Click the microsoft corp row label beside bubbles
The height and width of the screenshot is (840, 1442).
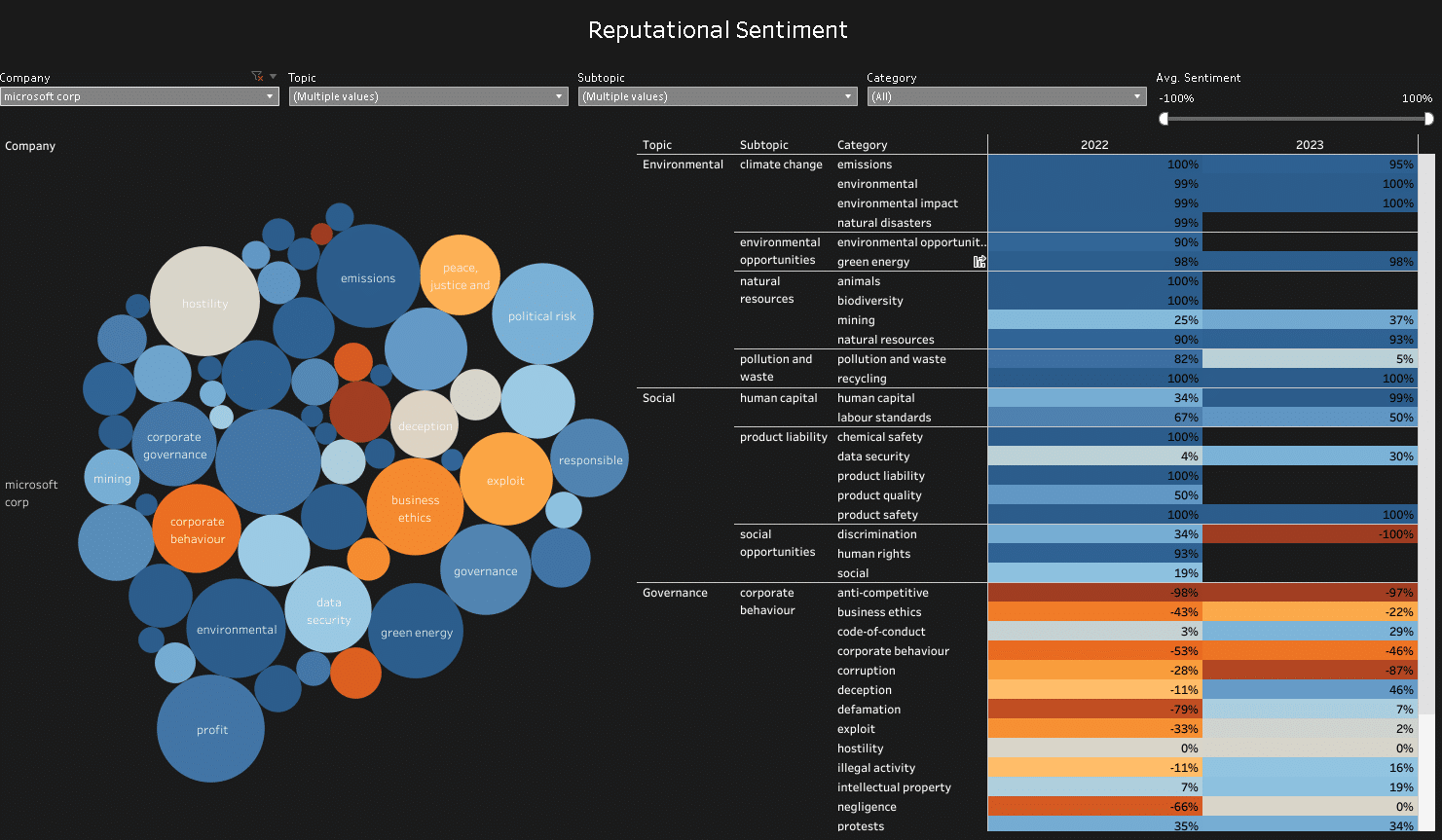coord(31,493)
